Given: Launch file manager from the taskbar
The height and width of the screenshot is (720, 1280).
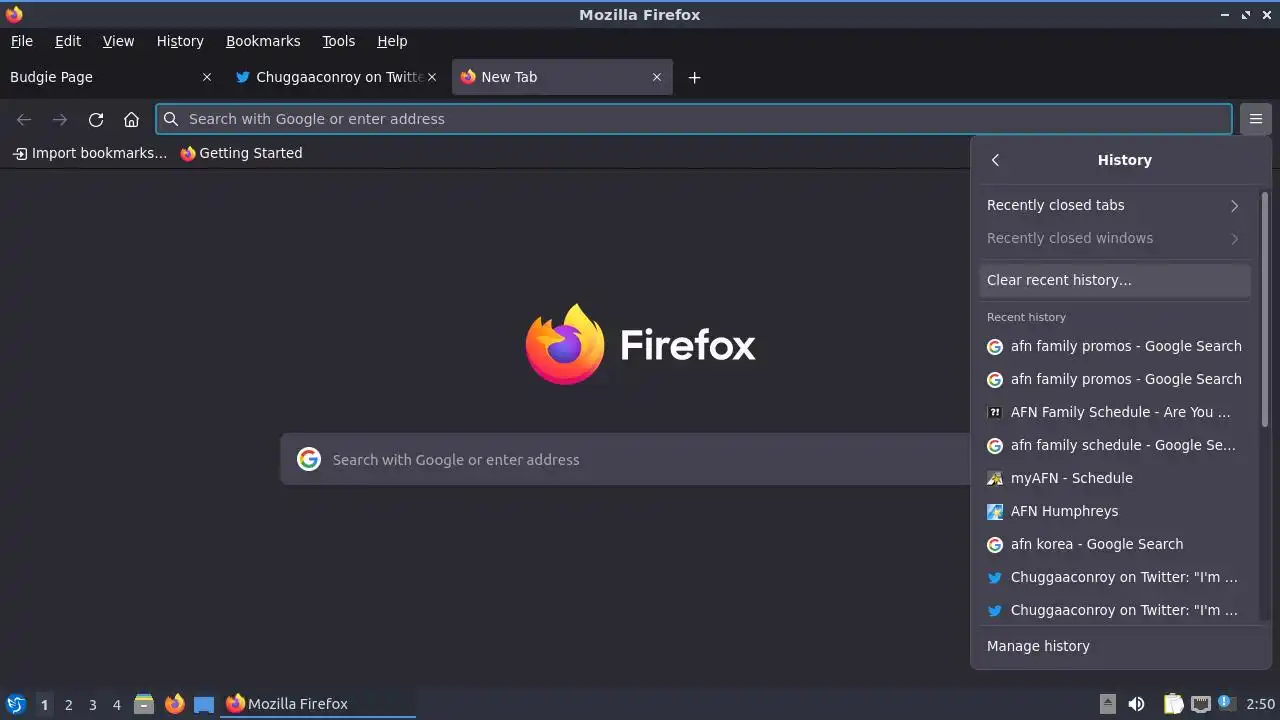Looking at the screenshot, I should (144, 704).
